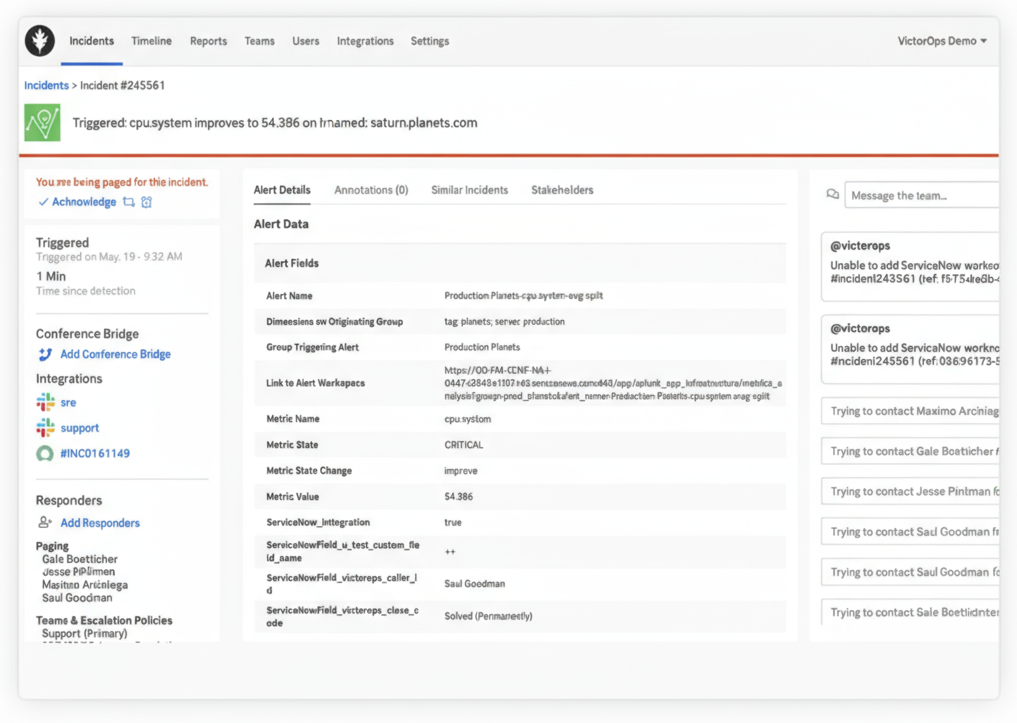Screen dimensions: 1017x723
Task: Click Gale Boetticher in the Paging list
Action: (x=80, y=559)
